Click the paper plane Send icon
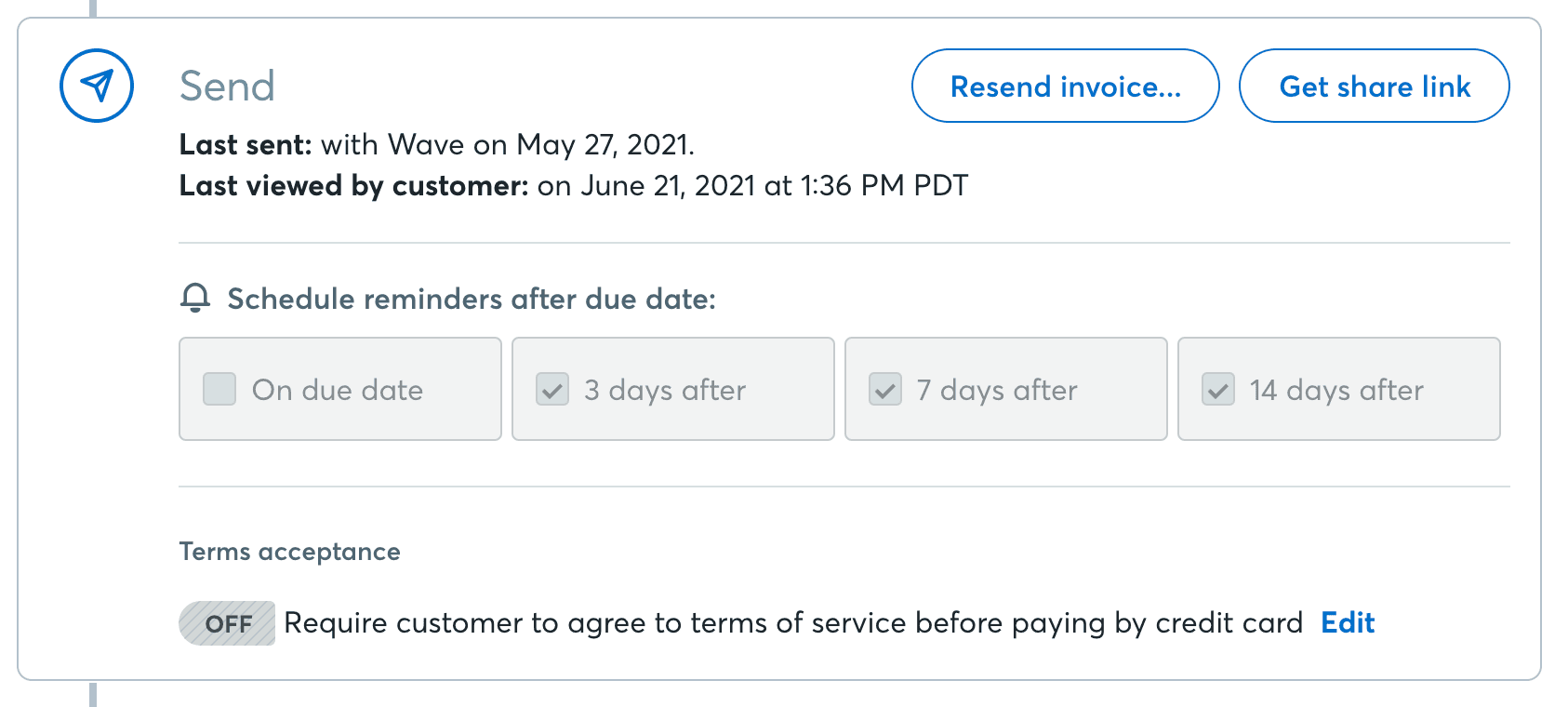Image resolution: width=1568 pixels, height=707 pixels. point(96,85)
